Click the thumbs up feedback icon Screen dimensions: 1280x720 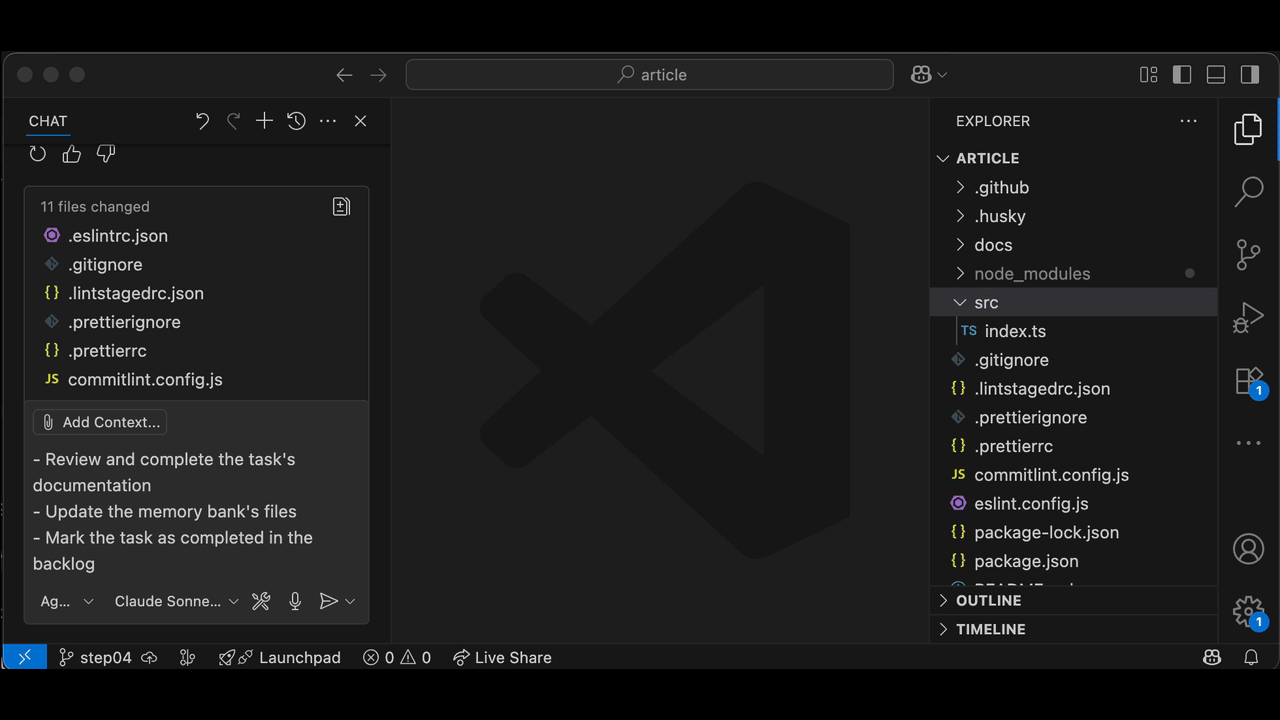click(x=72, y=154)
